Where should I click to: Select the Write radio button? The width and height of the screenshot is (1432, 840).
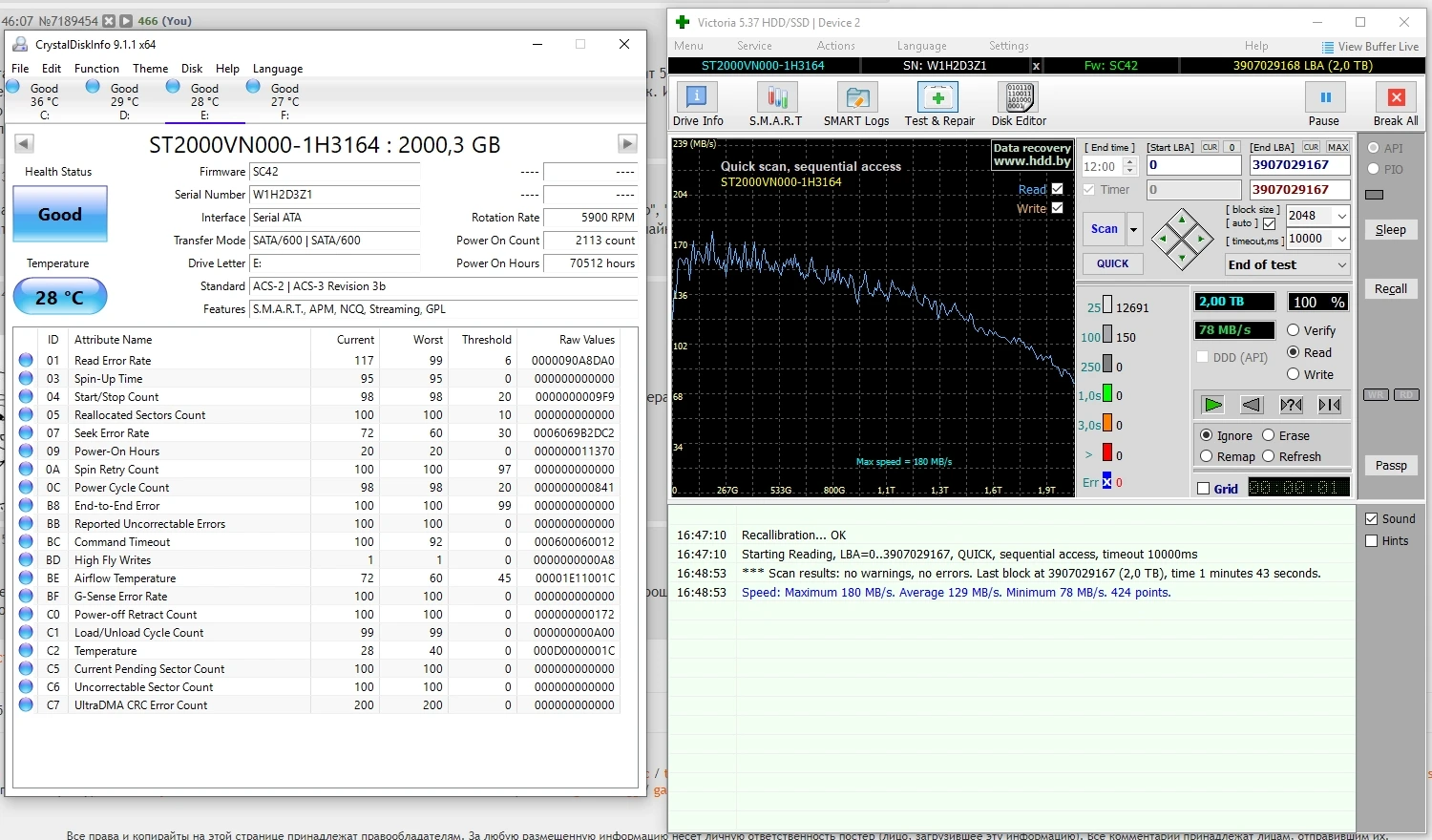tap(1294, 374)
